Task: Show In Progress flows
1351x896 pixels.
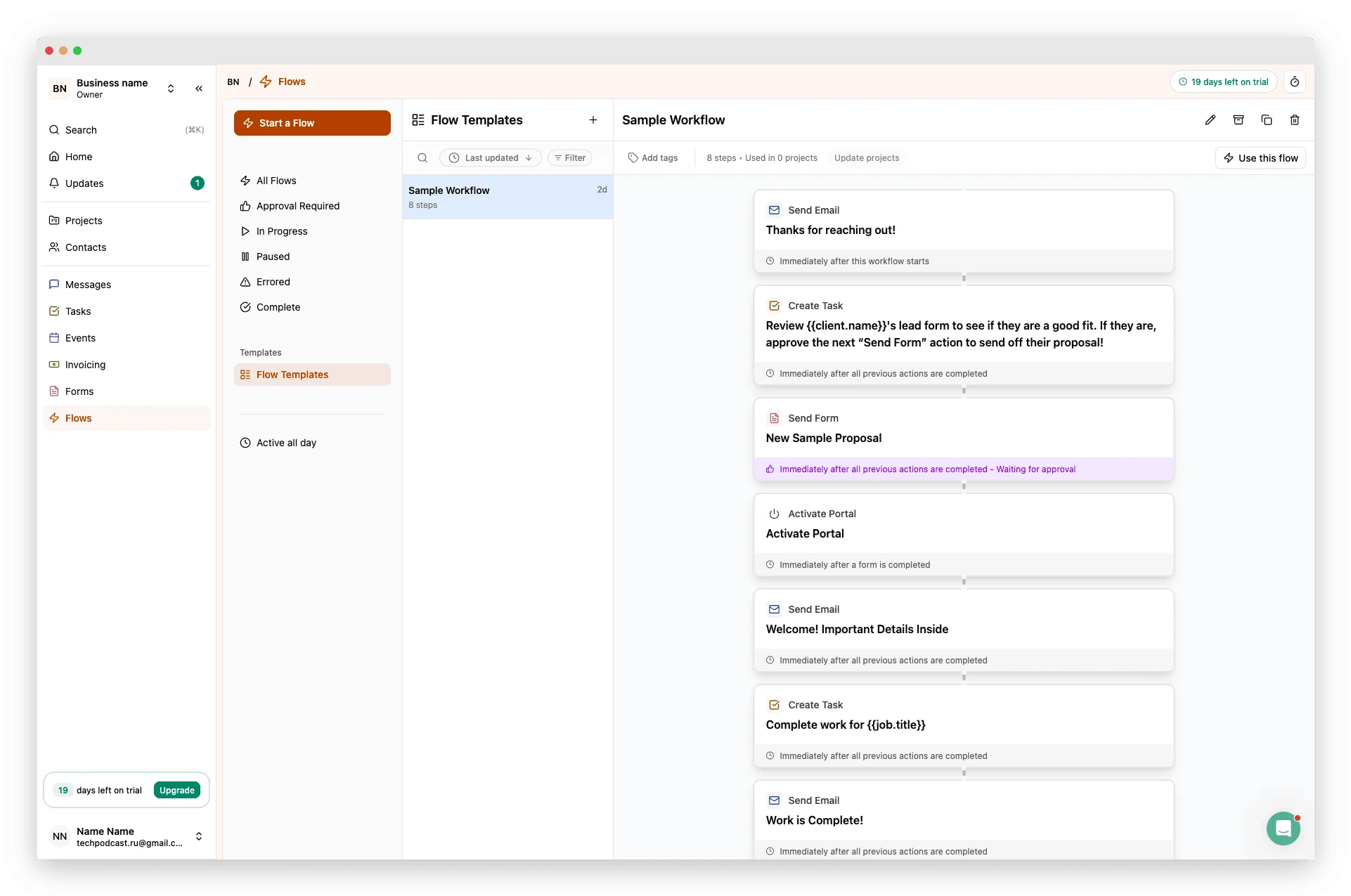Action: (x=312, y=231)
